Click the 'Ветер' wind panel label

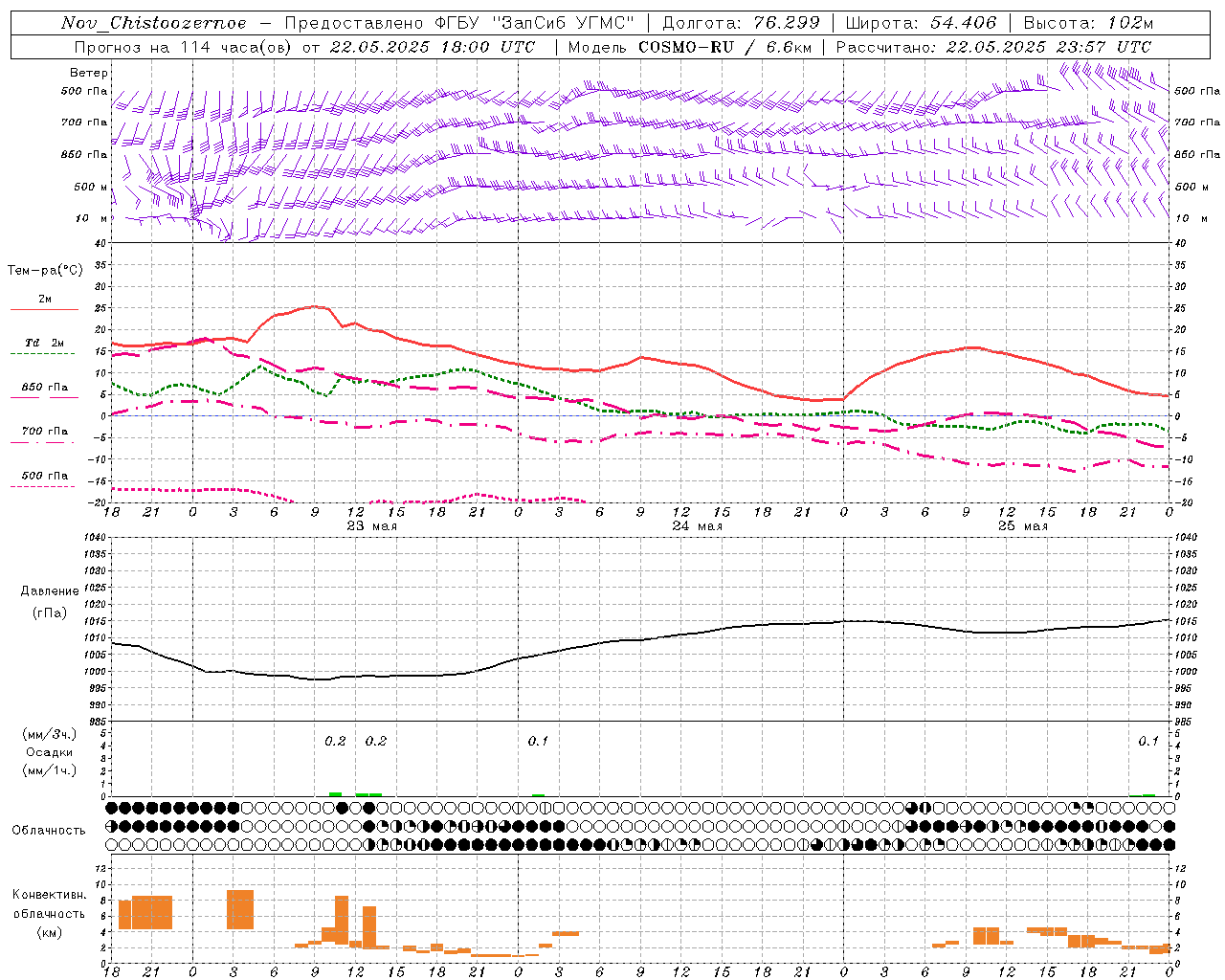click(x=89, y=73)
